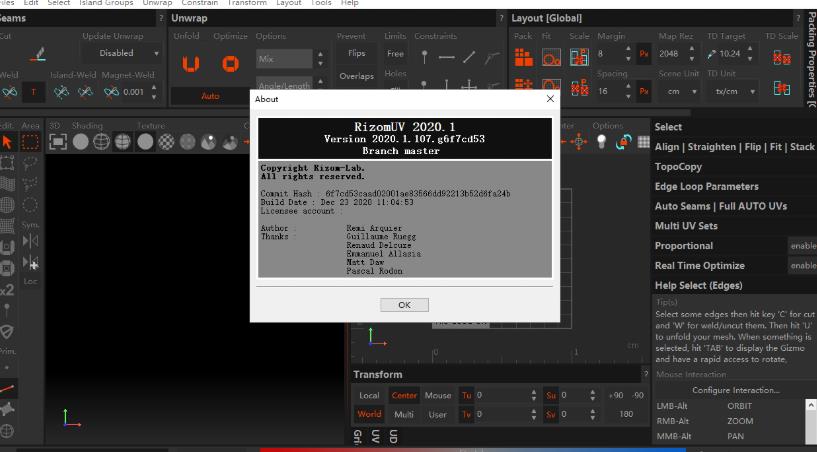Screen dimensions: 817x452
Task: Toggle Real Time Optimize enable button
Action: click(802, 265)
